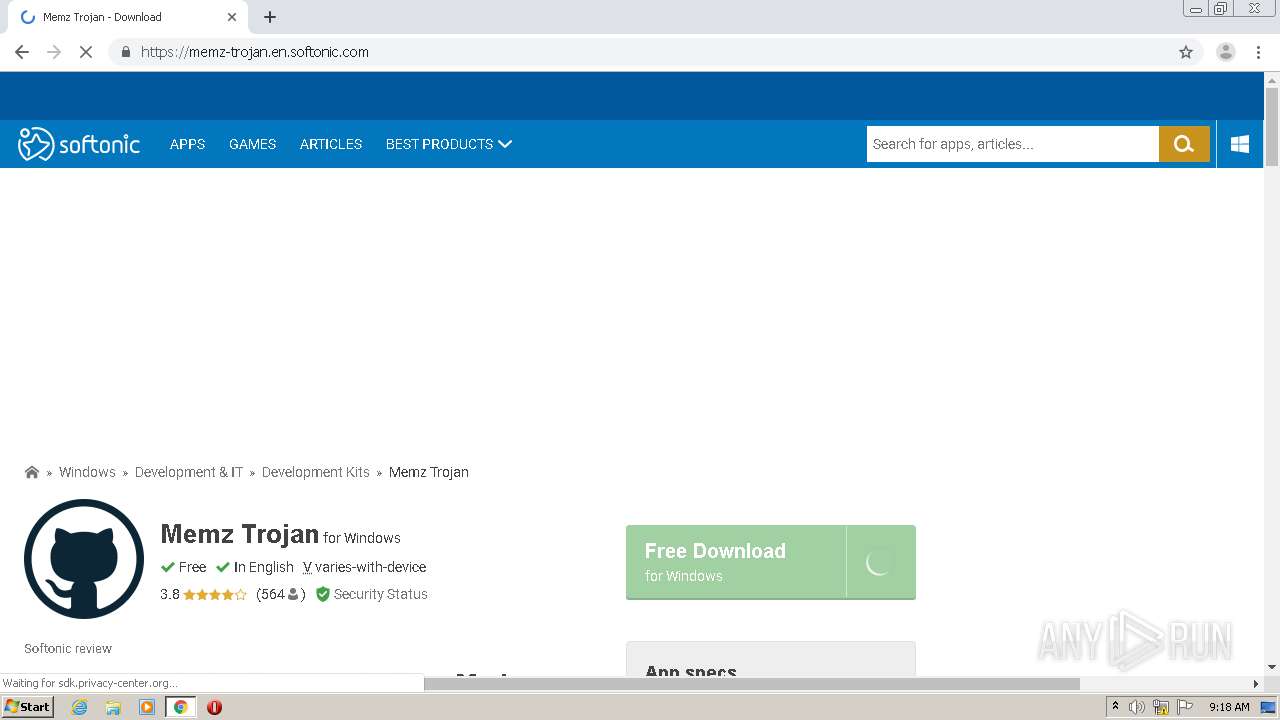Viewport: 1280px width, 720px height.
Task: Click the browser back arrow
Action: tap(22, 52)
